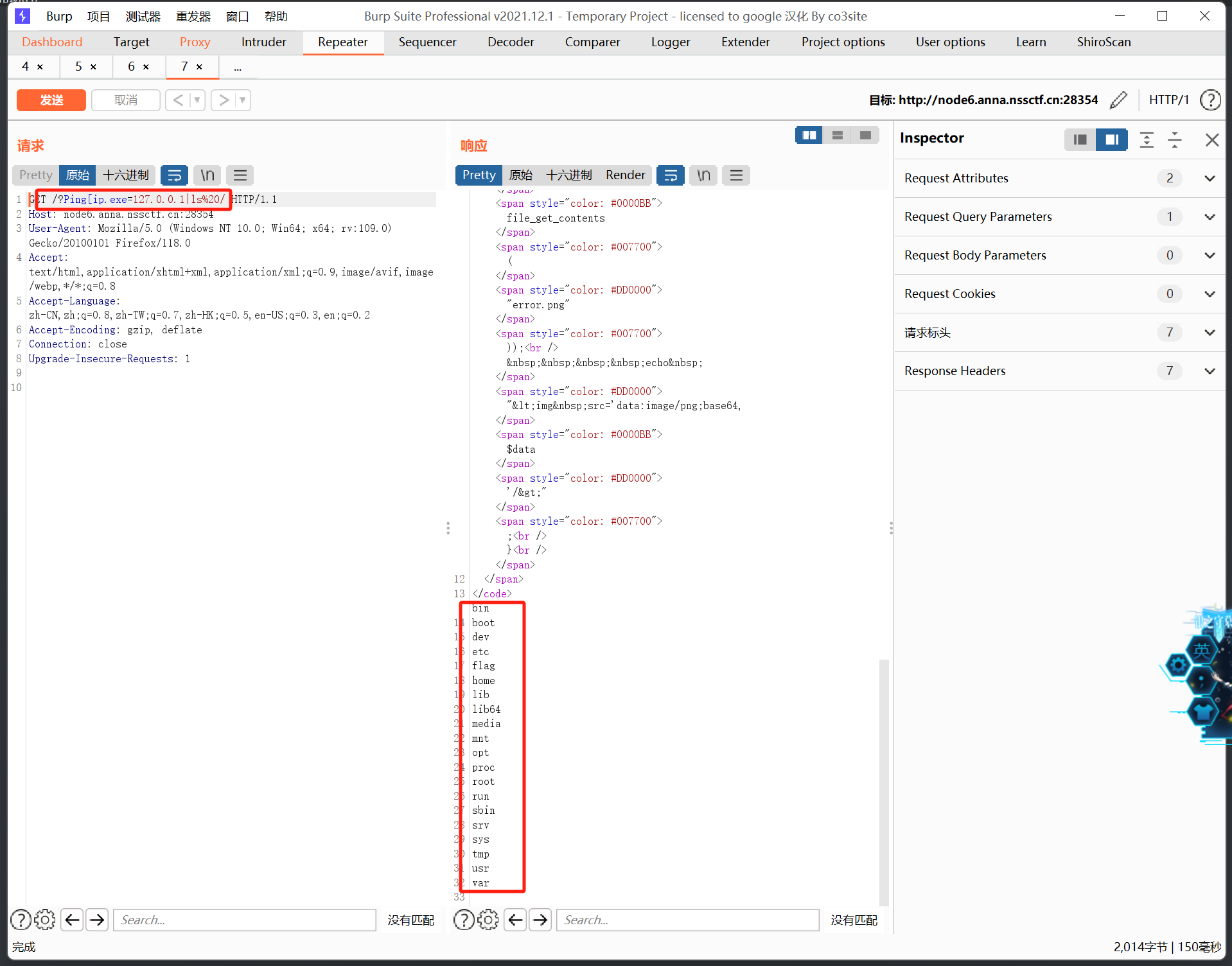The image size is (1232, 966).
Task: Open help via the question mark near HTTP/1
Action: [x=1210, y=100]
